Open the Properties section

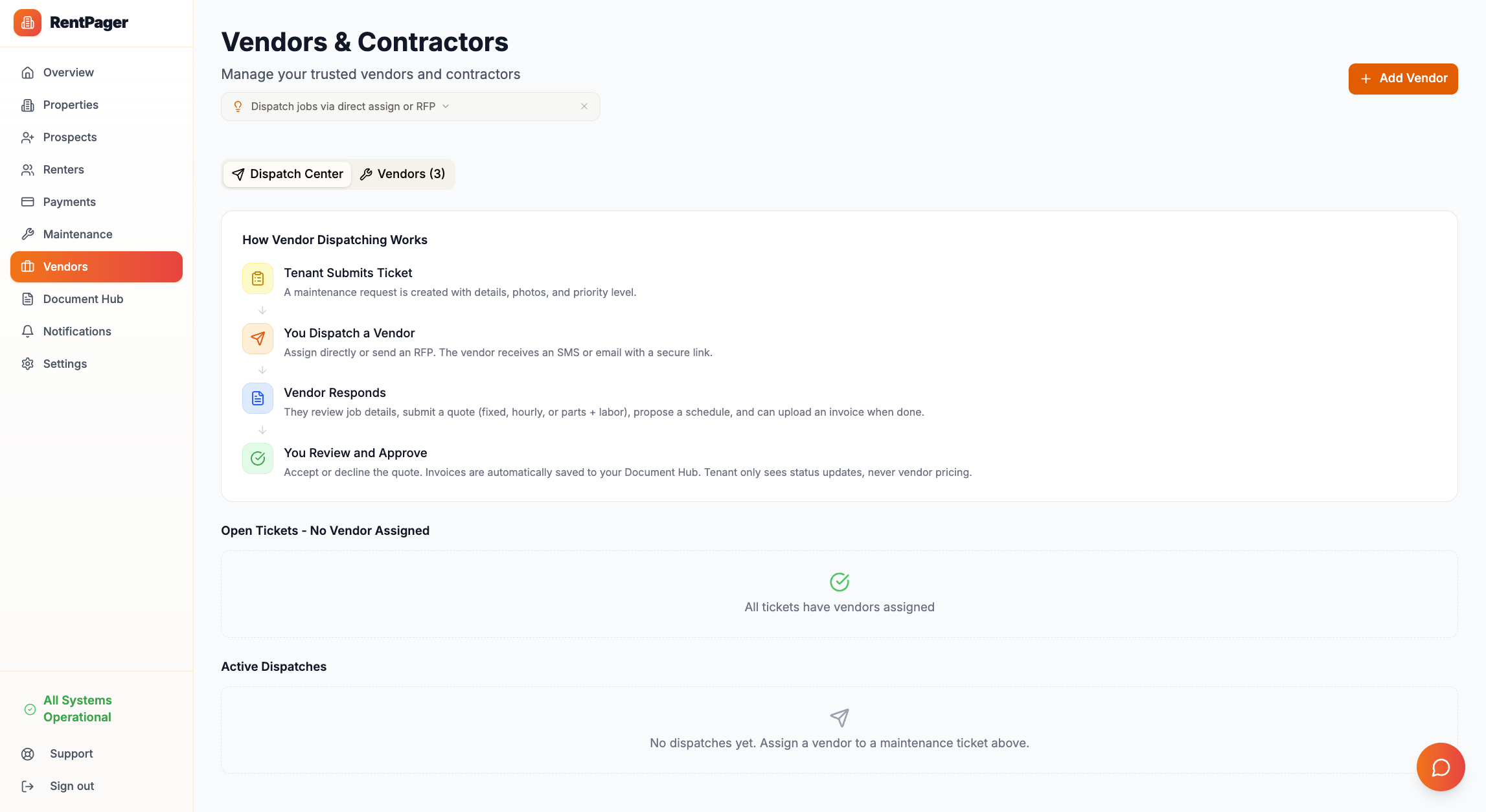70,104
